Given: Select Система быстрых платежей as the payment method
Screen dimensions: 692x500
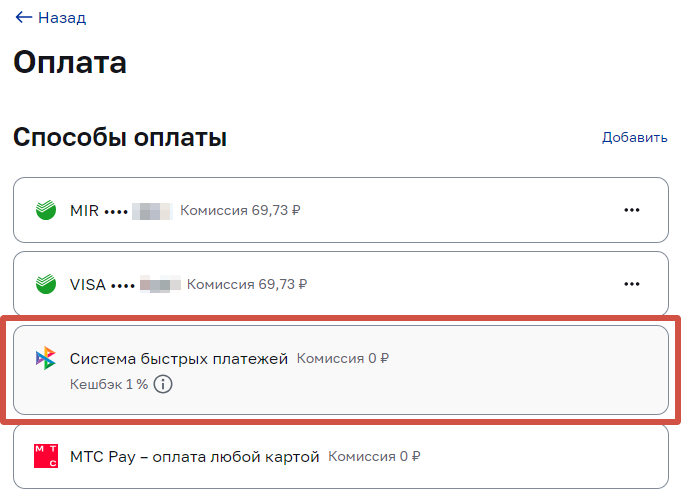Looking at the screenshot, I should (179, 358).
